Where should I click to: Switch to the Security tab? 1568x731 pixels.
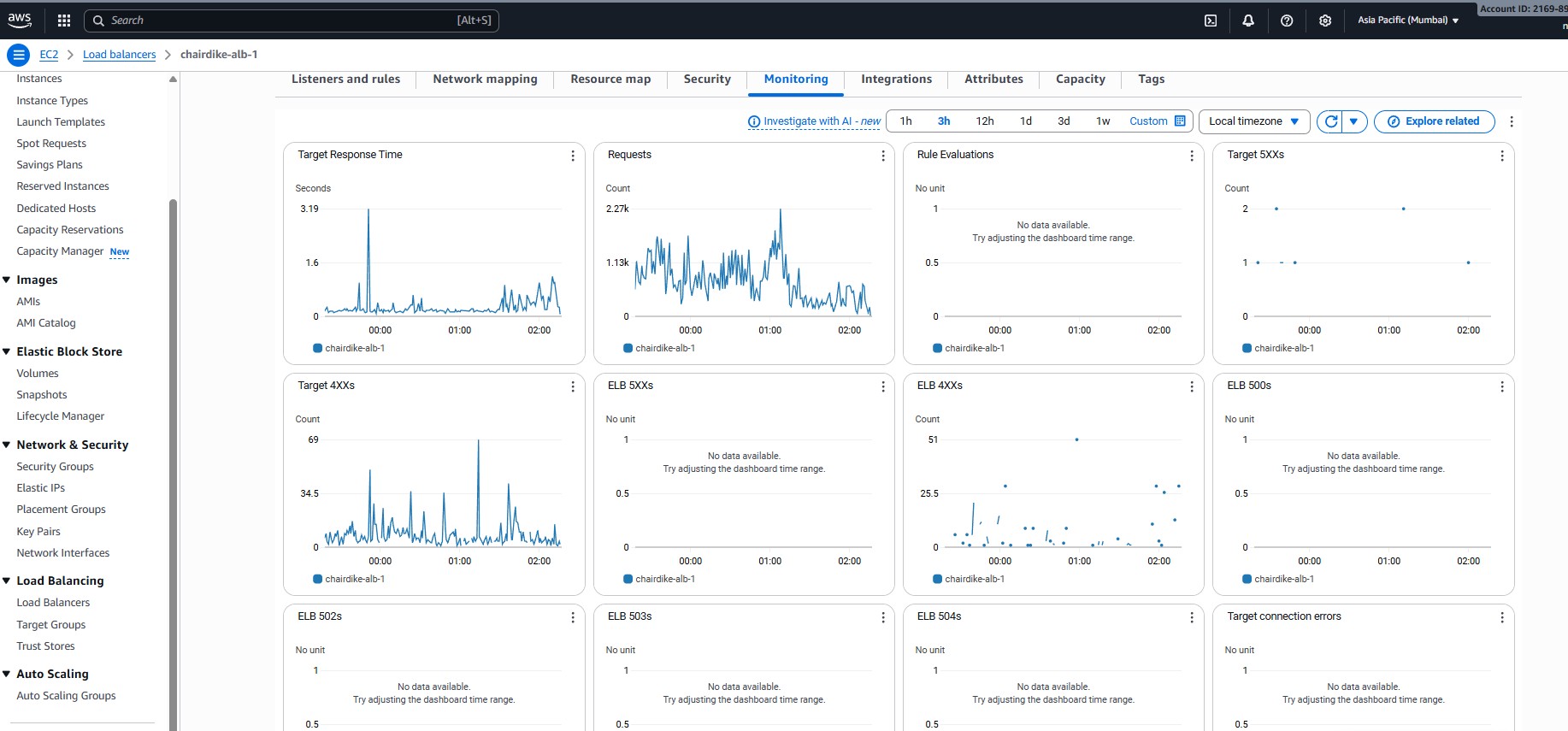(707, 80)
